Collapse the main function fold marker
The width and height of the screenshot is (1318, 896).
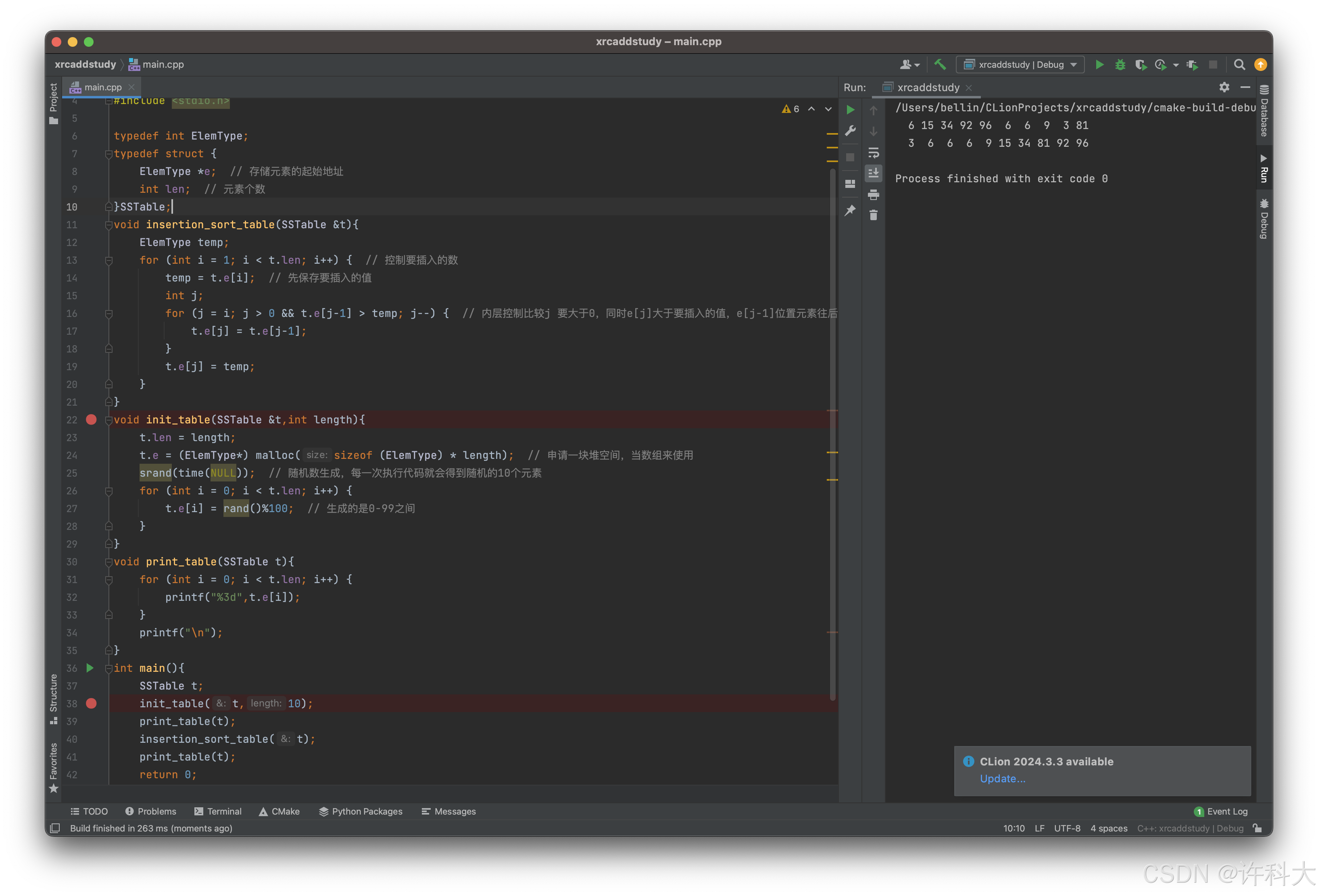pos(108,669)
